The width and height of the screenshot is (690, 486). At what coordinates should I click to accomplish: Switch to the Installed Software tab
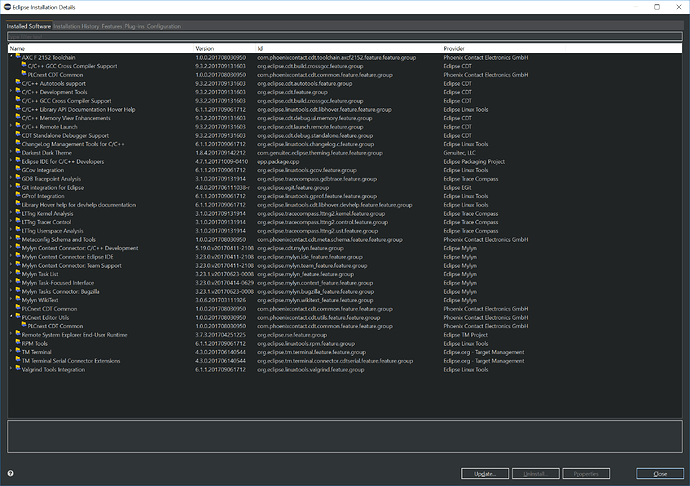(x=29, y=26)
